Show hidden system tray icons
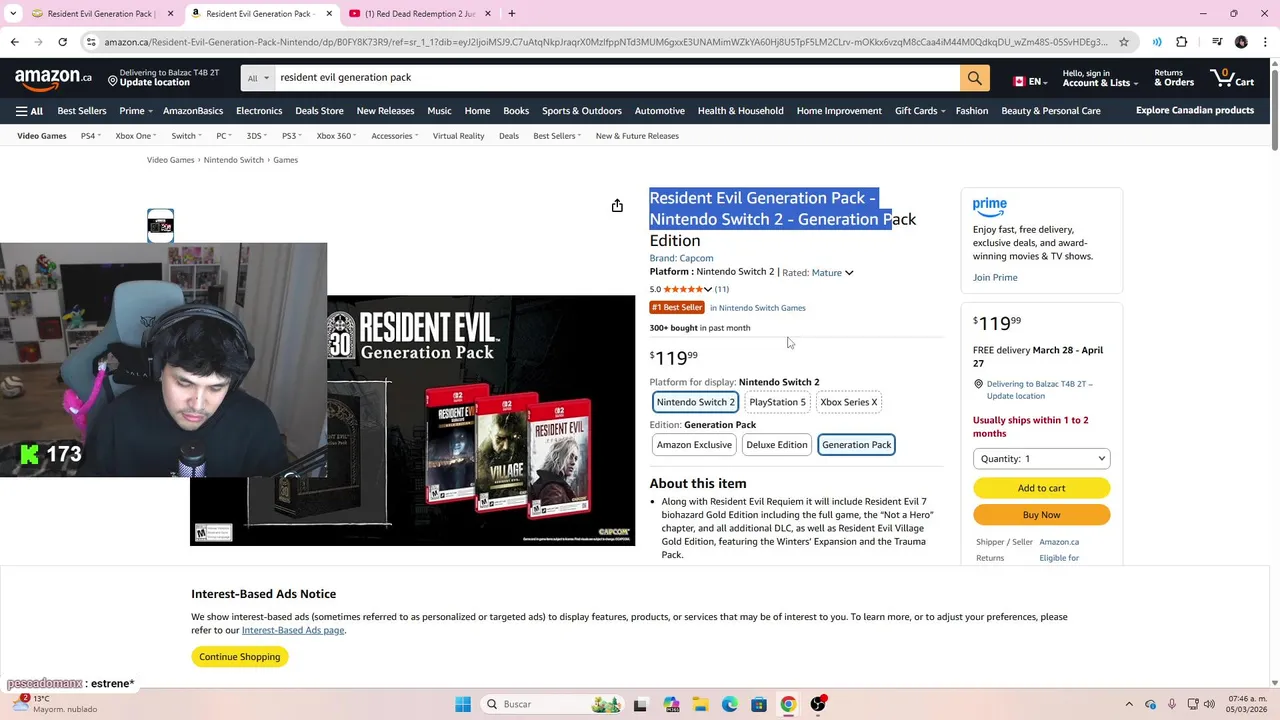1280x720 pixels. point(1129,704)
